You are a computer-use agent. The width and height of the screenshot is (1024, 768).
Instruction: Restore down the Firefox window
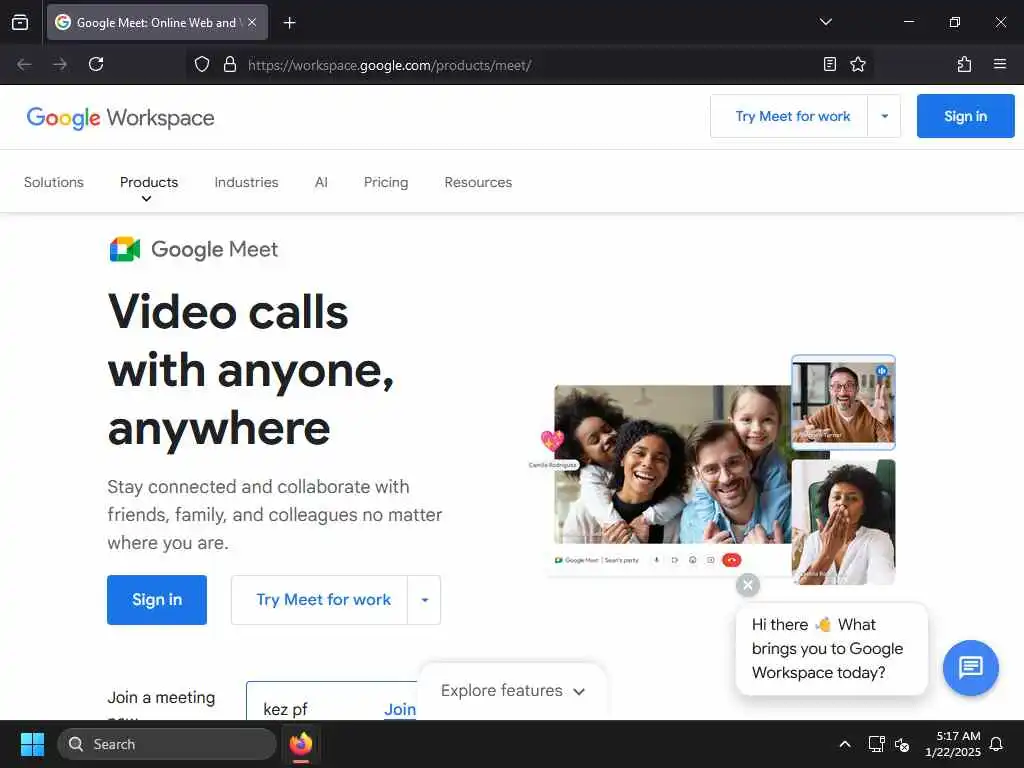[x=954, y=22]
